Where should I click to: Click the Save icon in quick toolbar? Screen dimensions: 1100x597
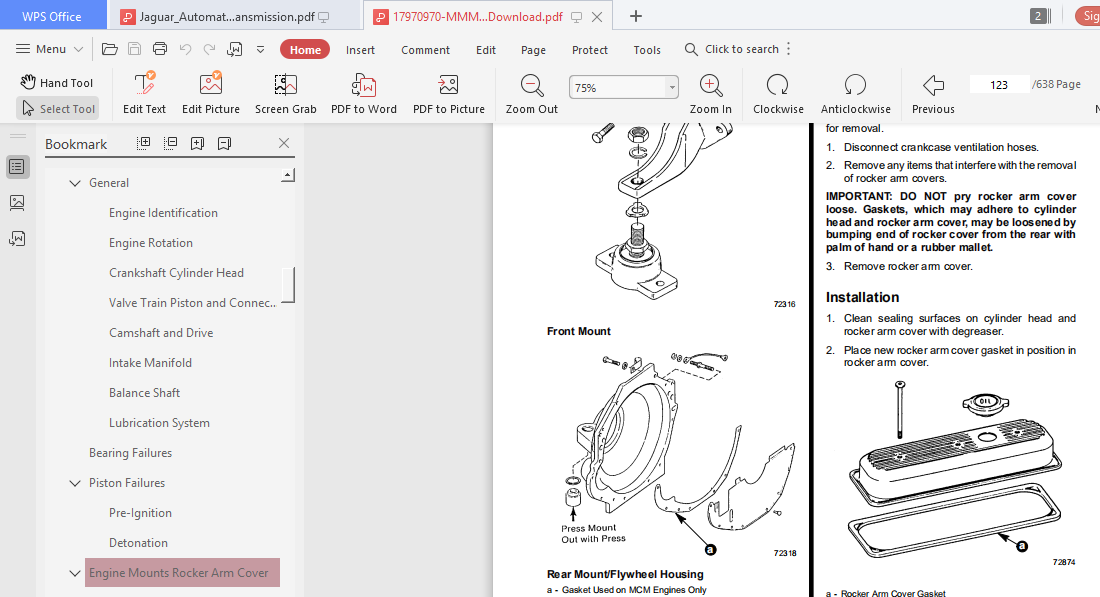(135, 49)
